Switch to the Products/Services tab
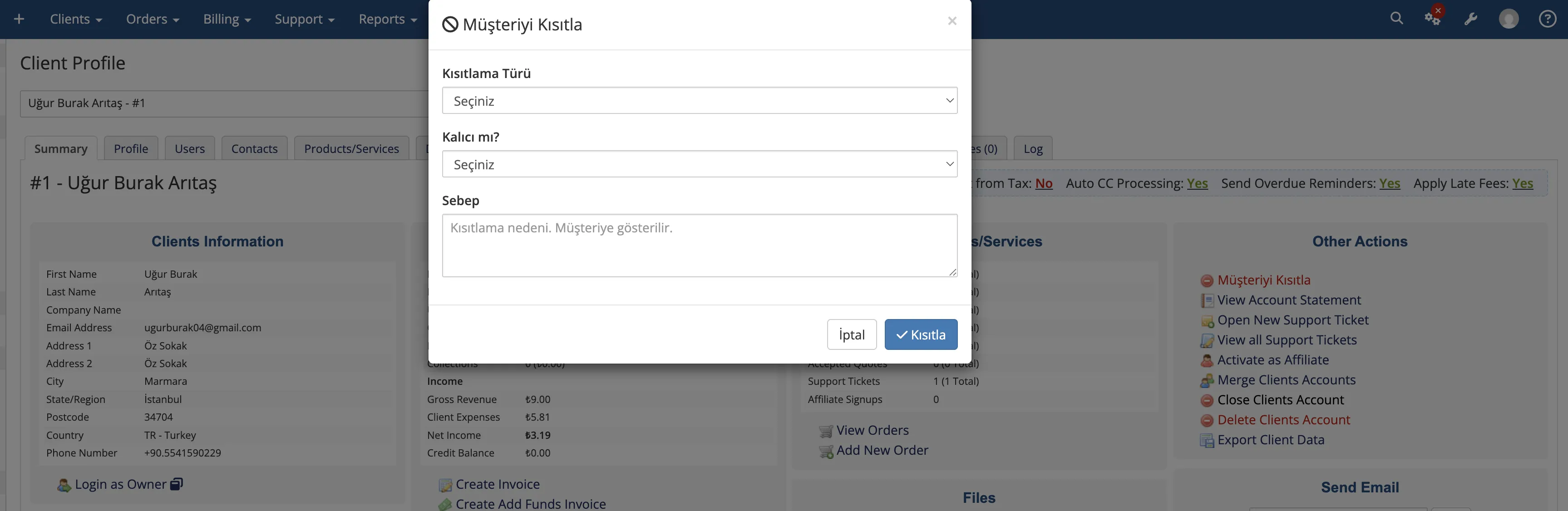 coord(351,148)
